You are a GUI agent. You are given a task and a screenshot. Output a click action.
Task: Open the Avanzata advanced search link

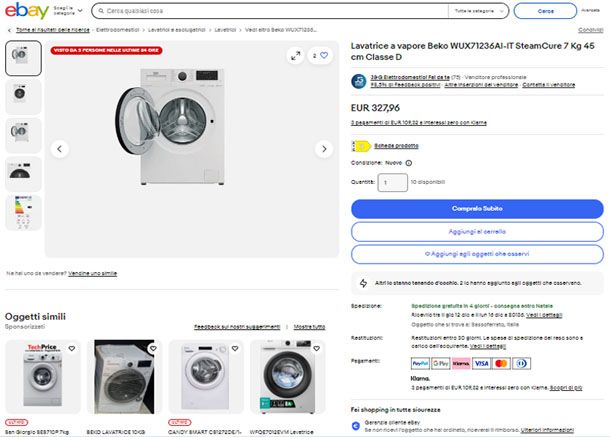590,10
